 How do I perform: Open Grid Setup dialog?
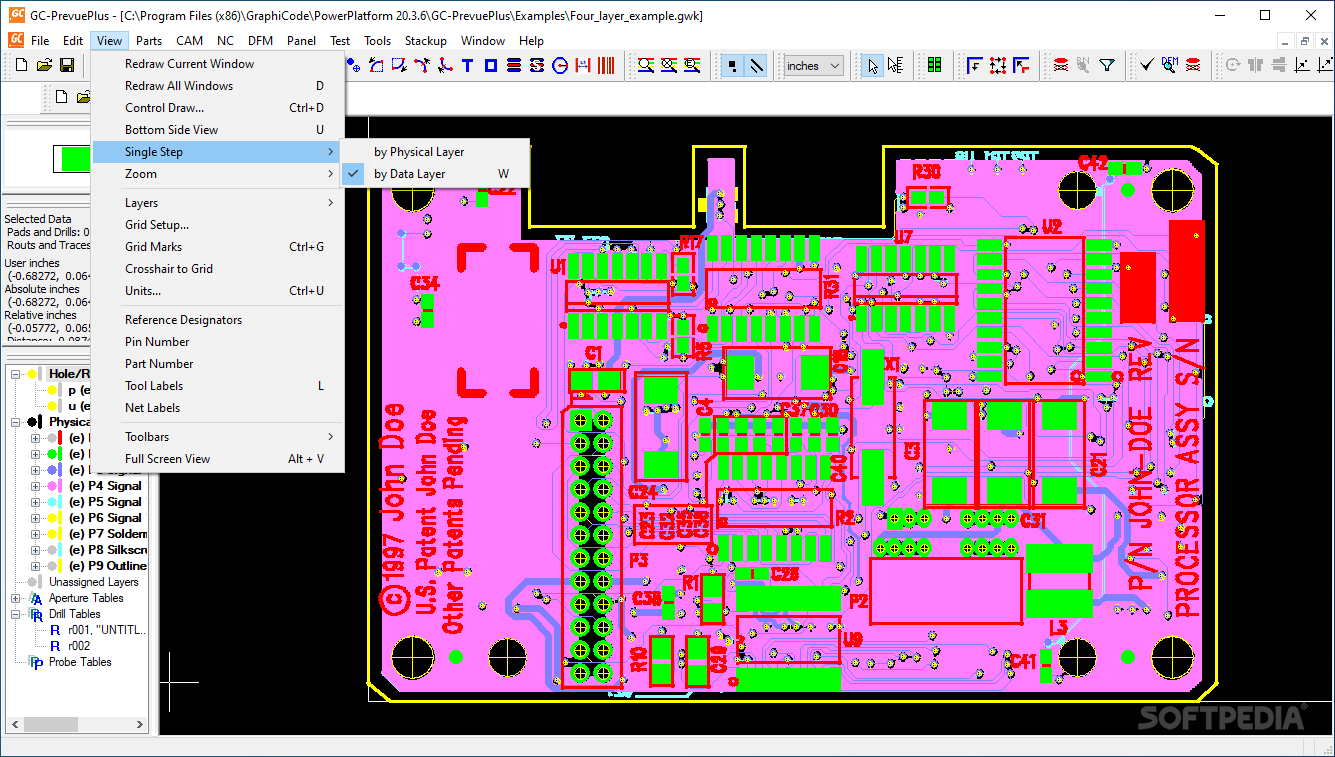(x=217, y=225)
